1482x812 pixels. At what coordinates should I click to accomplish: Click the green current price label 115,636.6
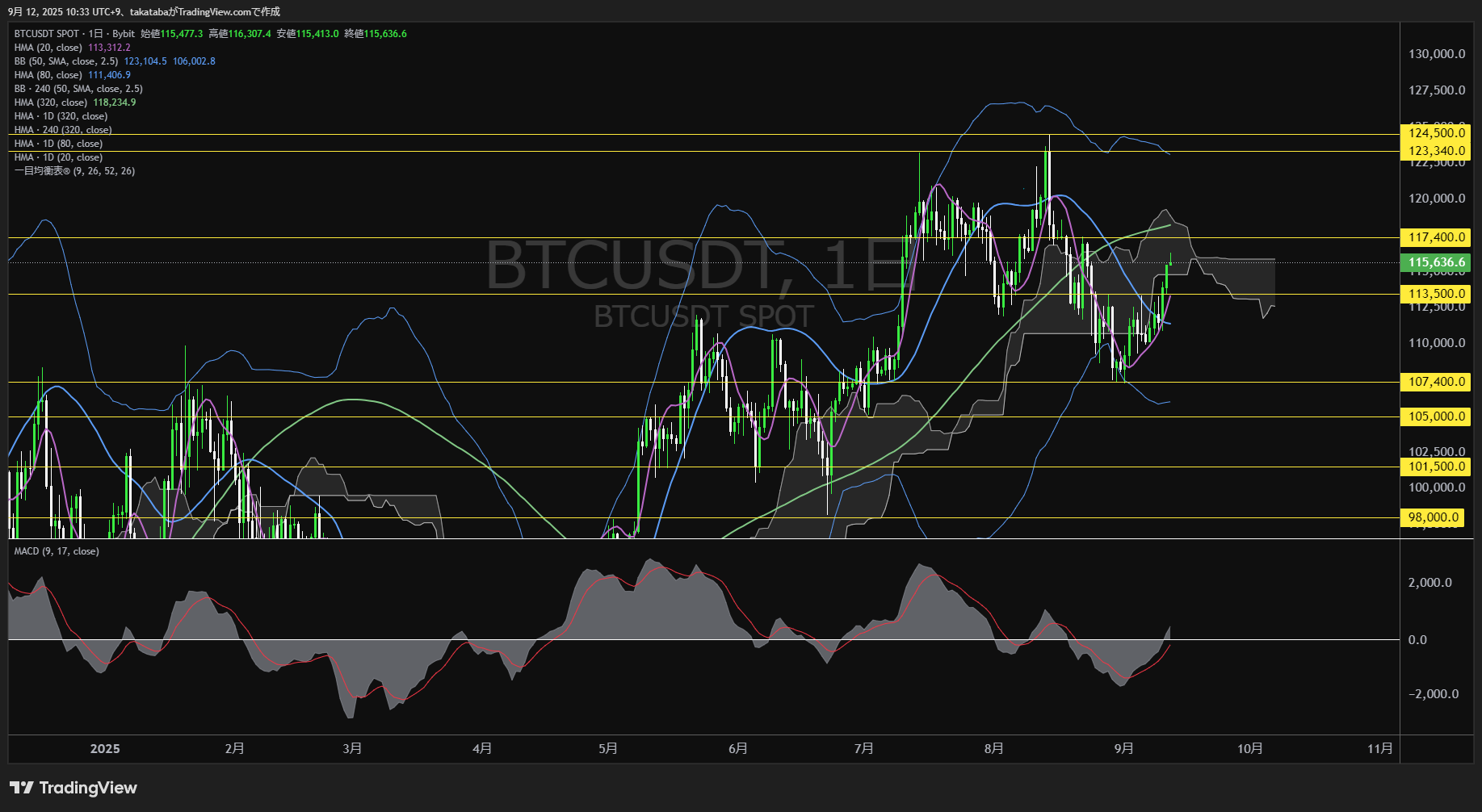pyautogui.click(x=1437, y=262)
